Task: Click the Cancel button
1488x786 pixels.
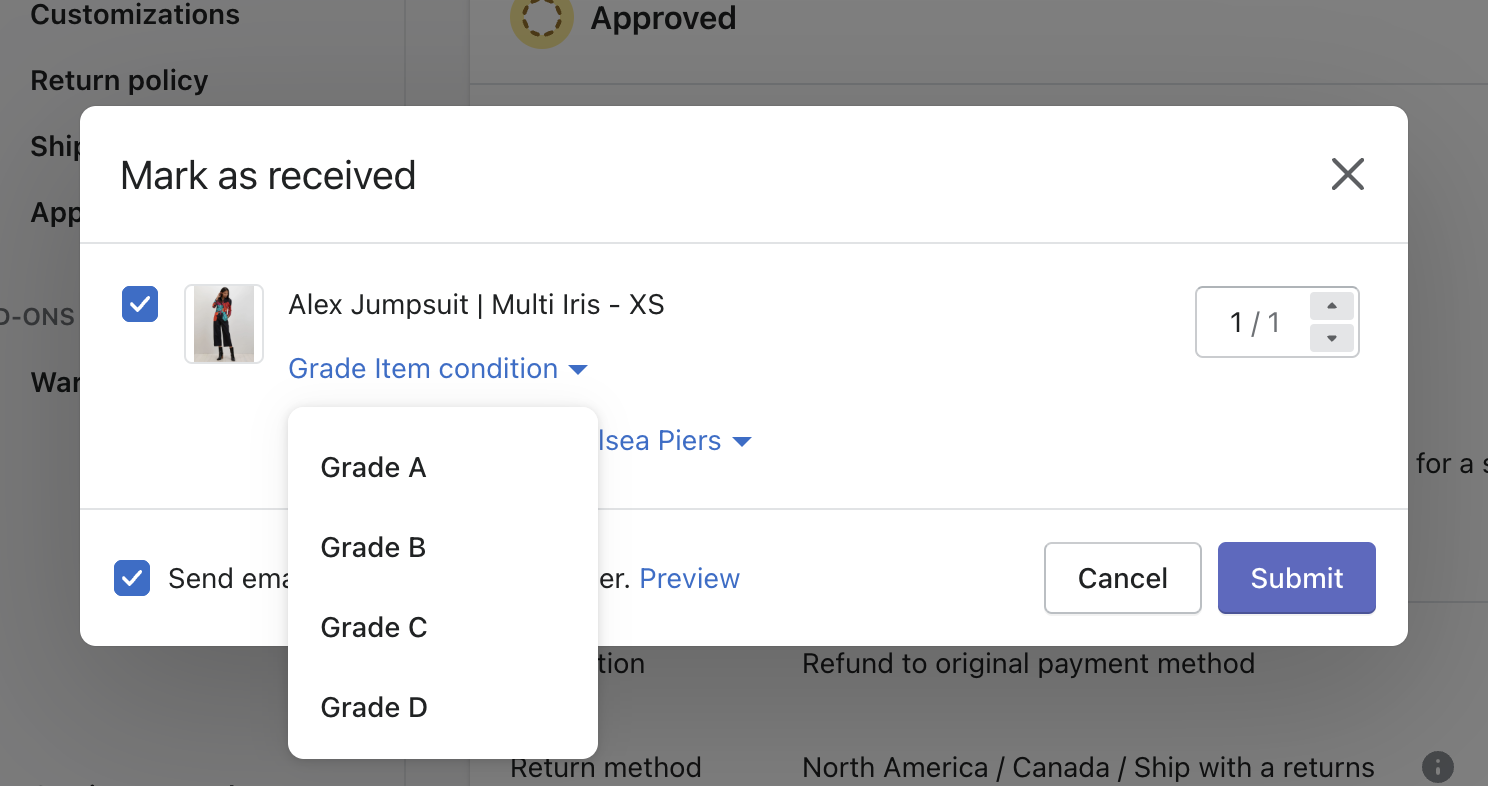Action: 1122,578
